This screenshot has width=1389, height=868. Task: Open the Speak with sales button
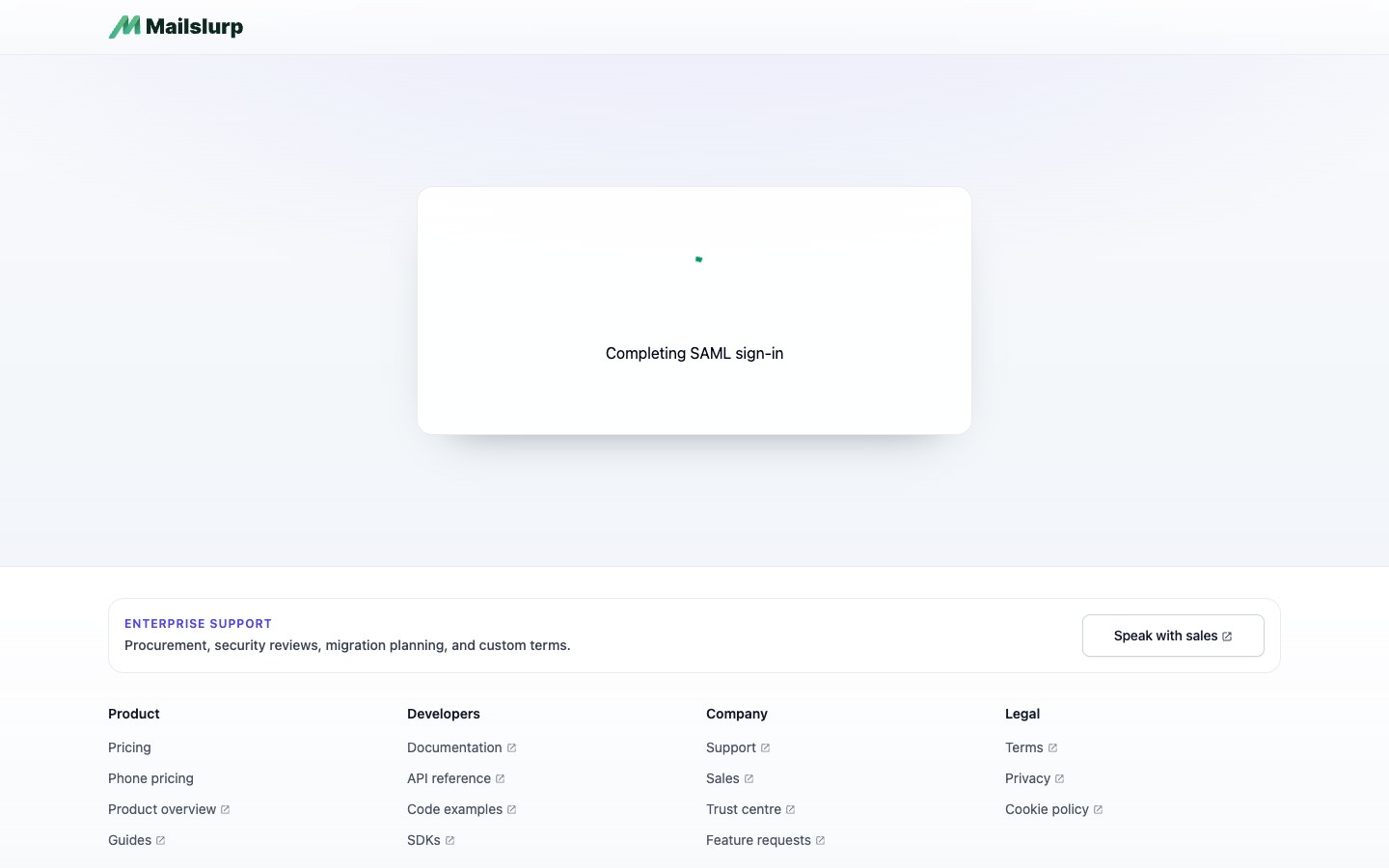[x=1173, y=636]
